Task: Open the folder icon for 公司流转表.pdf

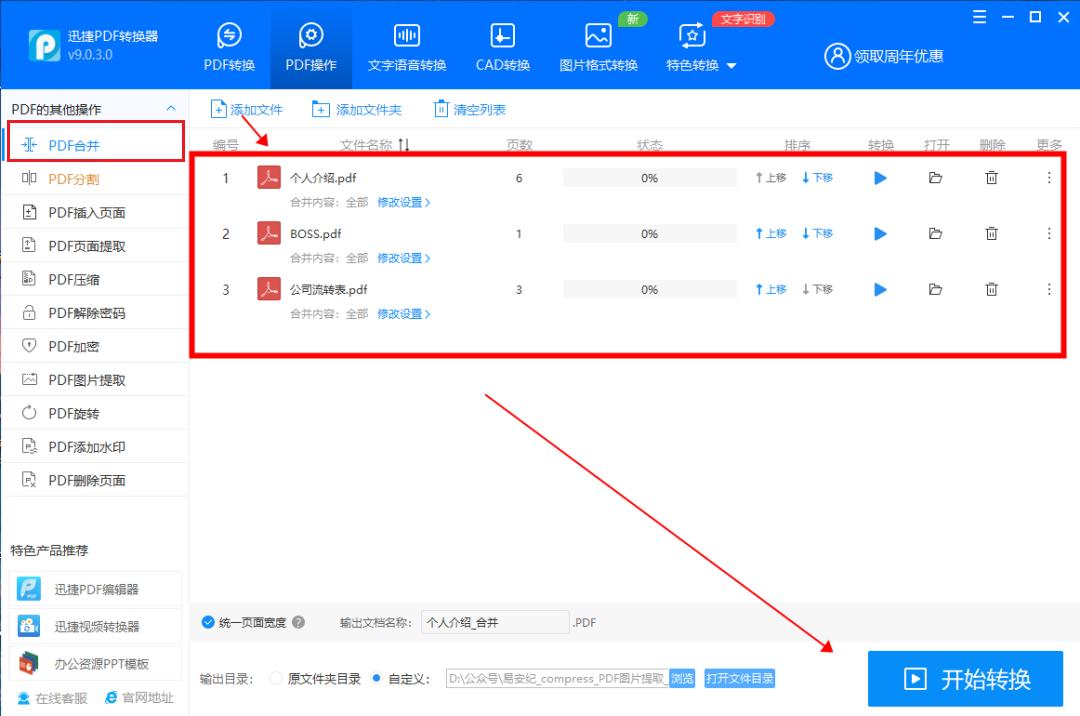Action: coord(935,289)
